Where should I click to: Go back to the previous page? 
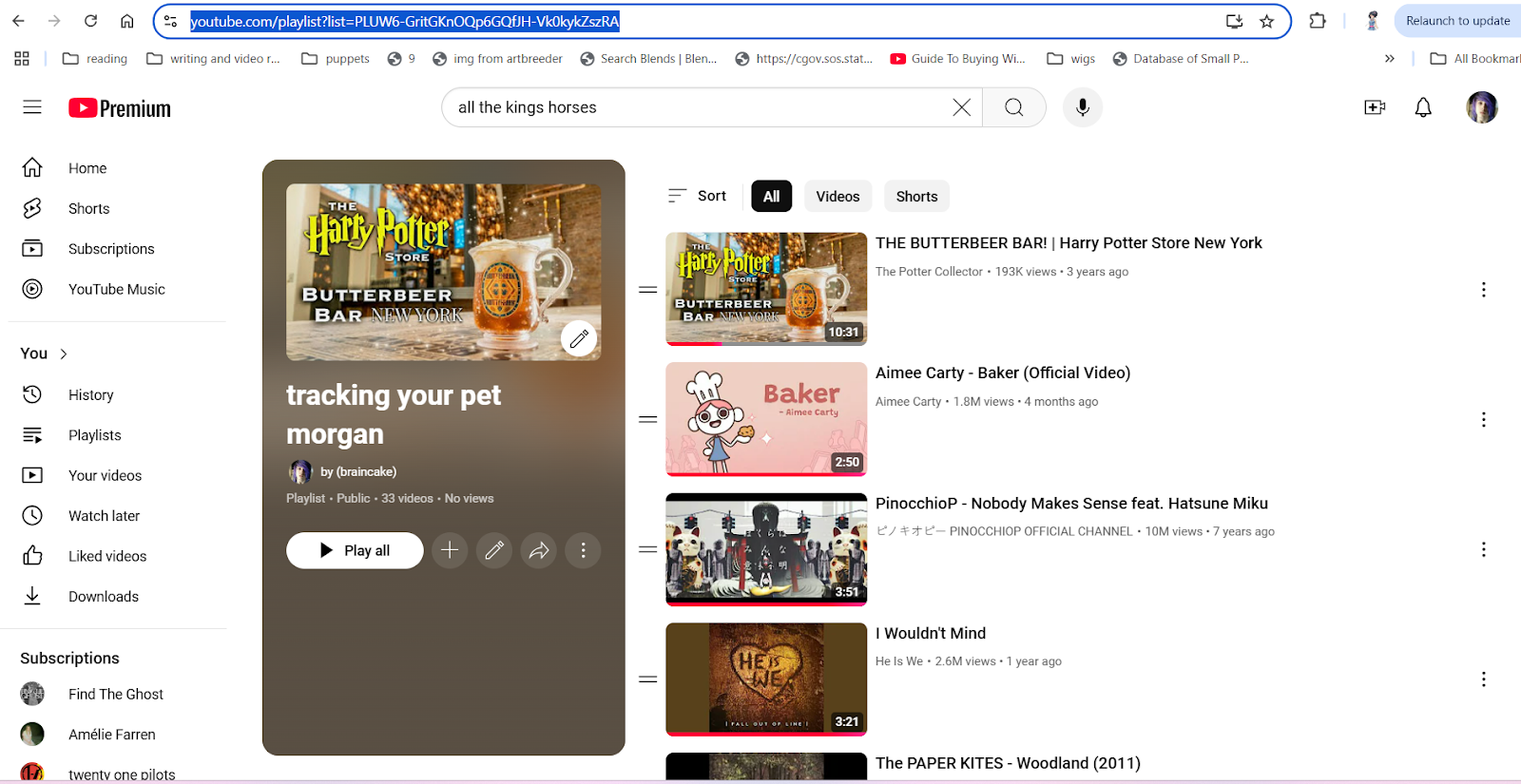pos(18,21)
